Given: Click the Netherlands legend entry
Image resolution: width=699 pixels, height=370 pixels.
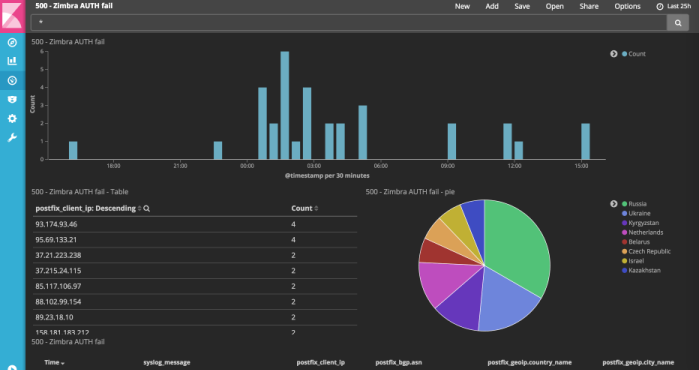Looking at the screenshot, I should click(642, 232).
